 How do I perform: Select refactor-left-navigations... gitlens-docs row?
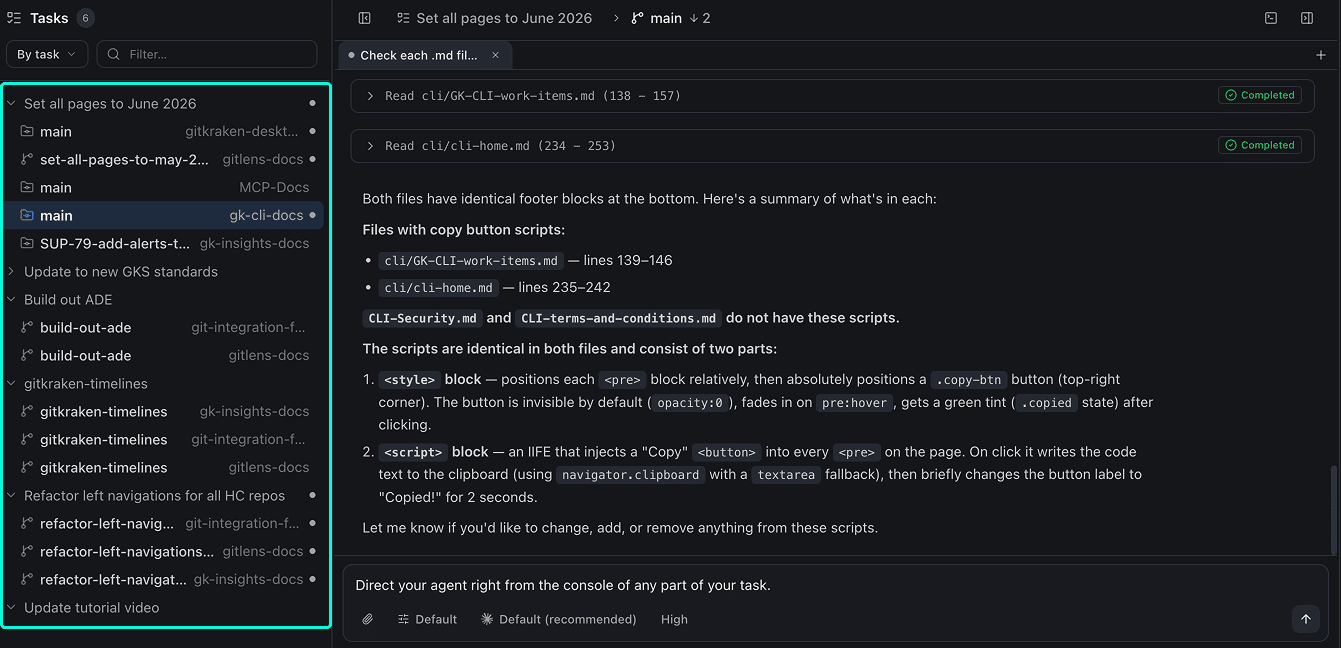click(x=163, y=551)
